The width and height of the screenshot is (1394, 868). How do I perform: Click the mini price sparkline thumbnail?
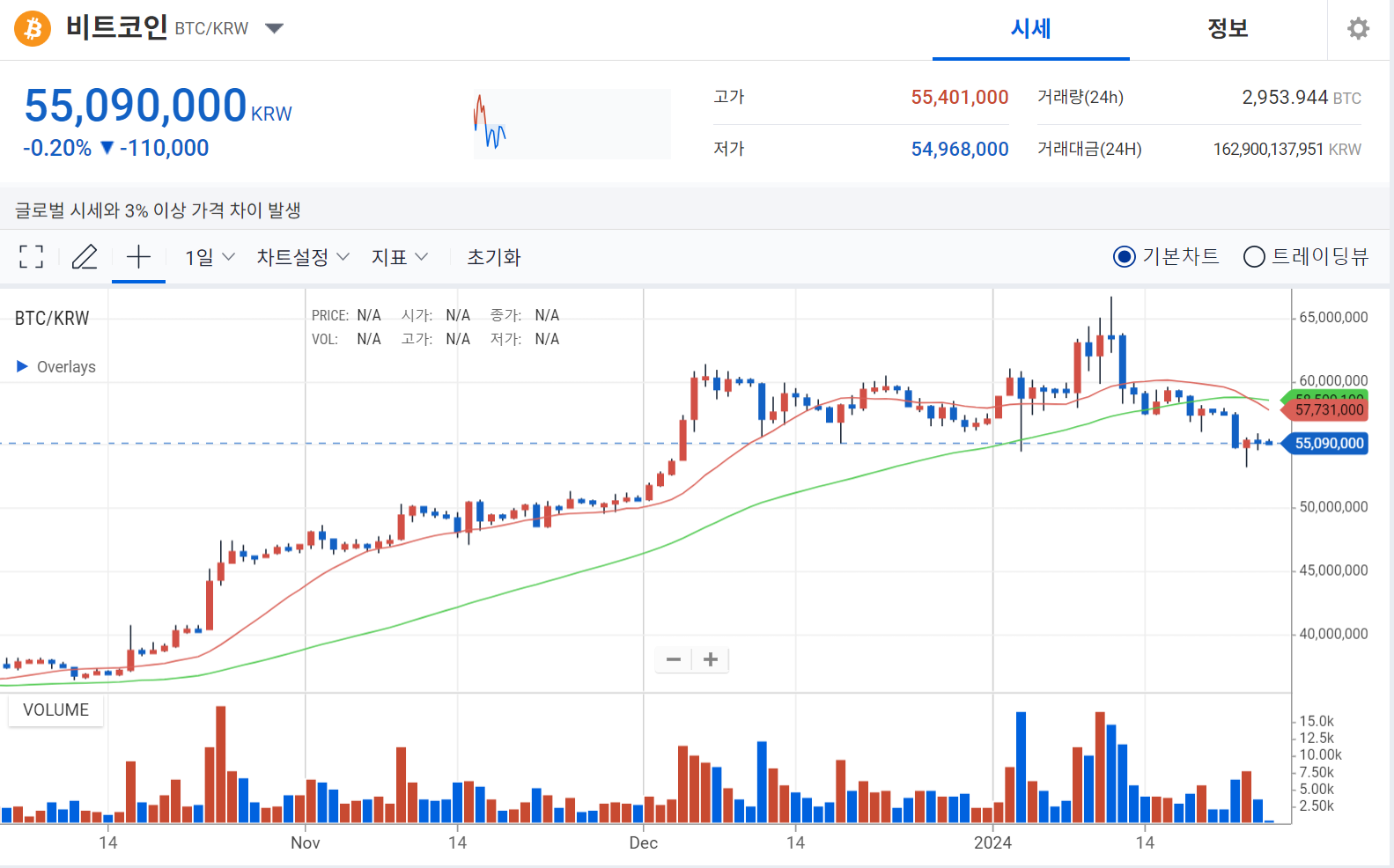(572, 123)
